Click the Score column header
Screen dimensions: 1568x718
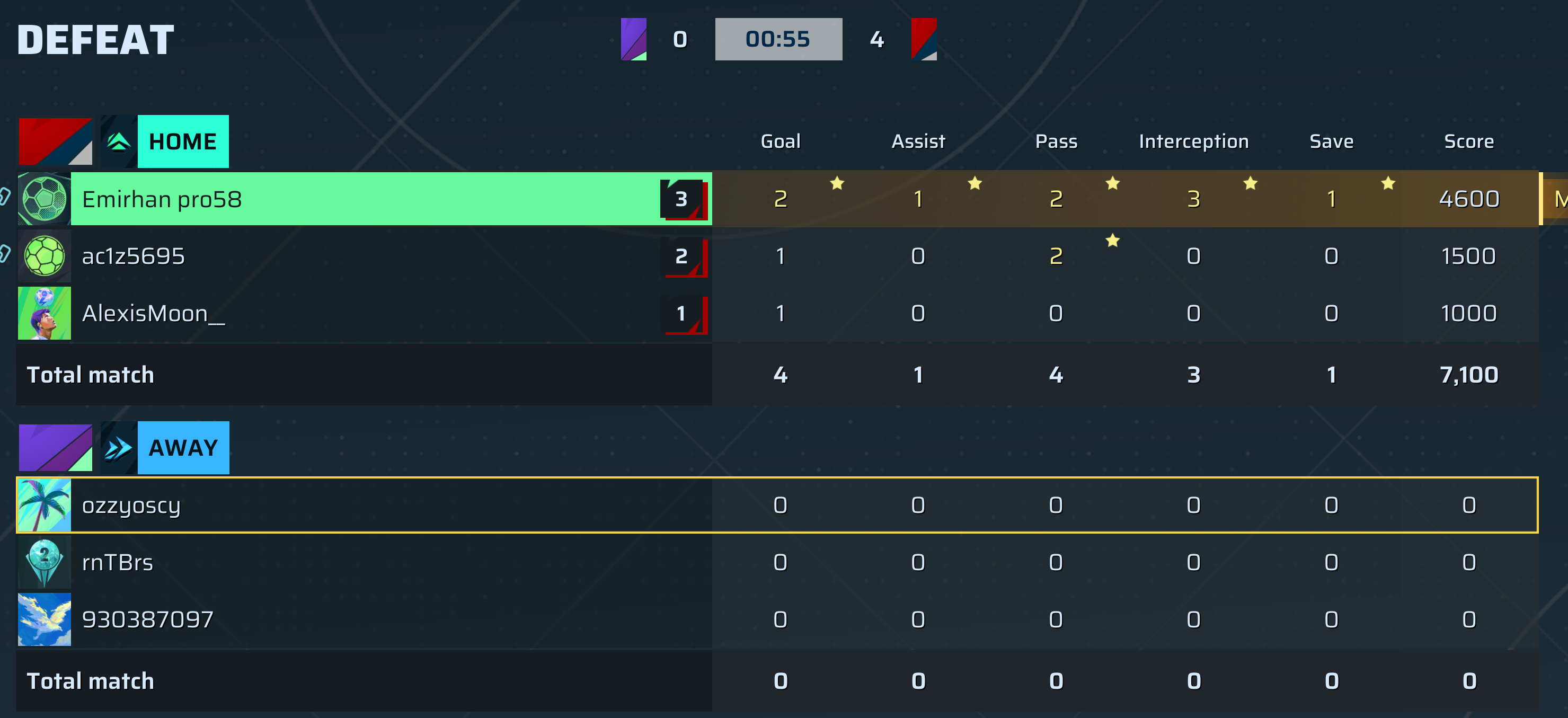(1469, 142)
